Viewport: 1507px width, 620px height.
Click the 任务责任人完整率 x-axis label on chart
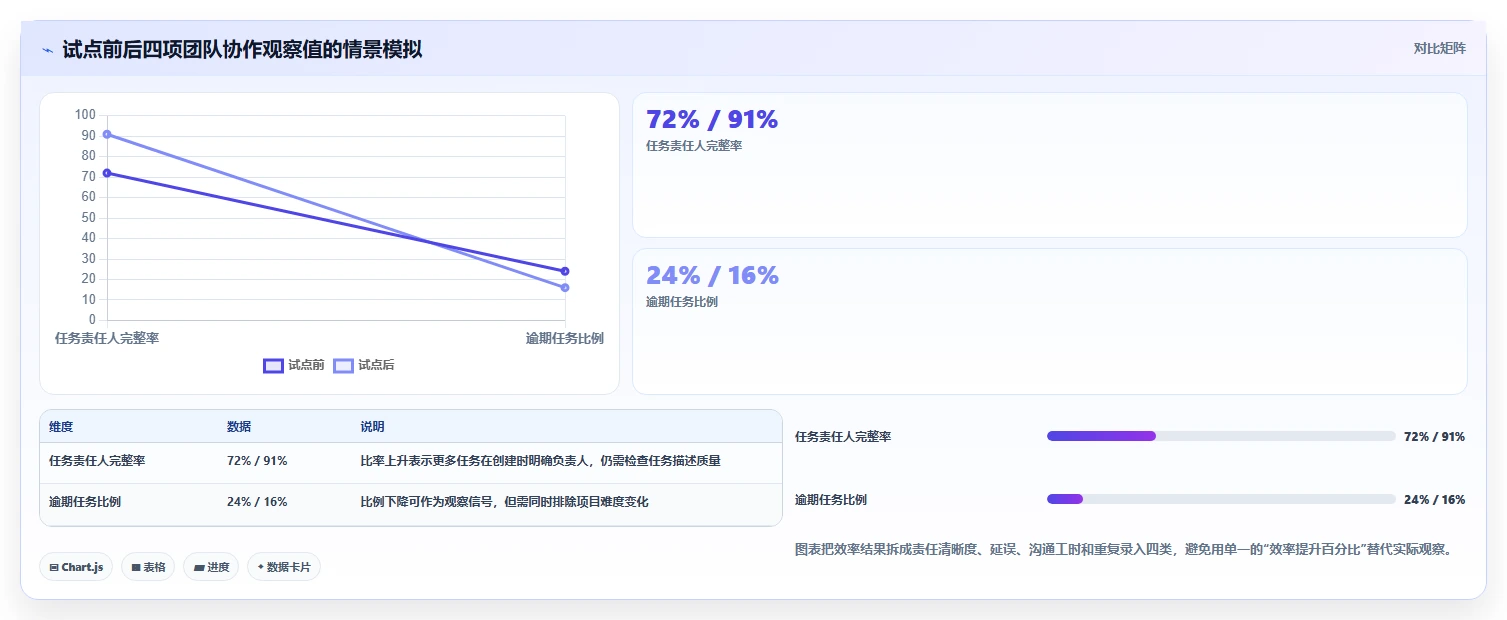pyautogui.click(x=107, y=338)
